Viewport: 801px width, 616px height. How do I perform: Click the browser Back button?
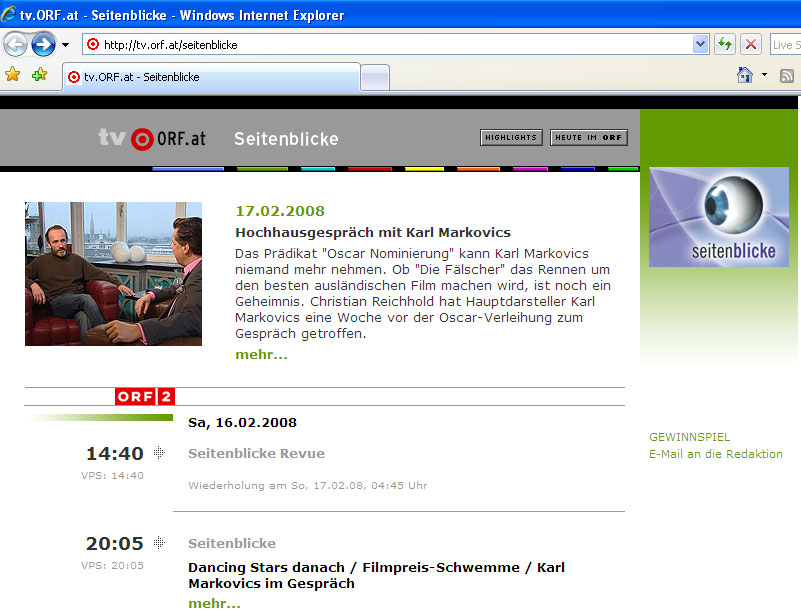tap(16, 44)
